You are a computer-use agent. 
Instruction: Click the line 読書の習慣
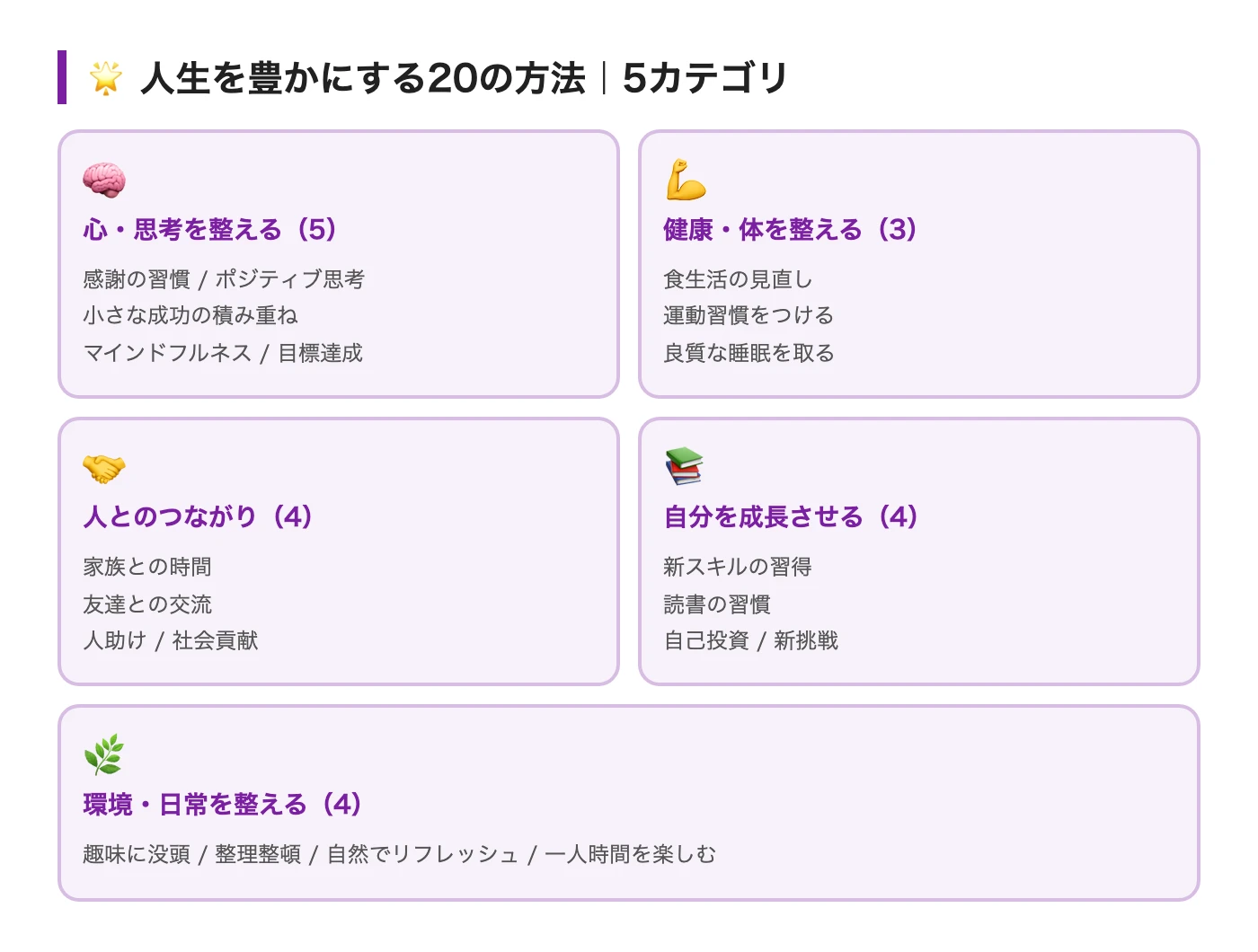(x=717, y=604)
